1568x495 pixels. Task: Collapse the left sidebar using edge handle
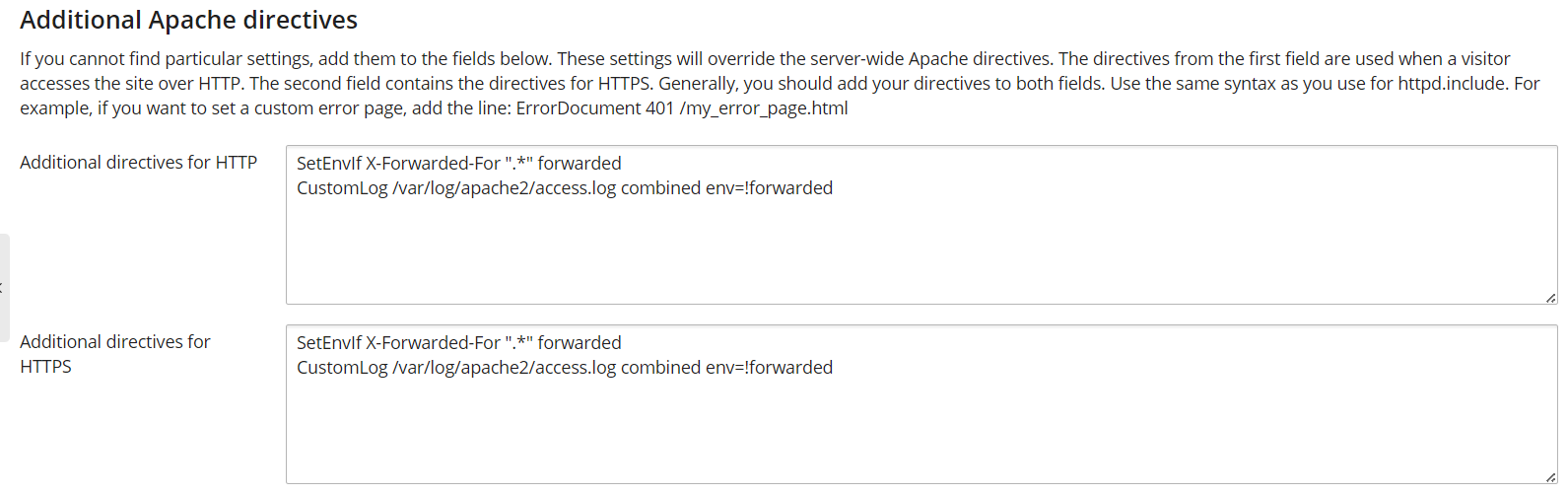pyautogui.click(x=4, y=288)
